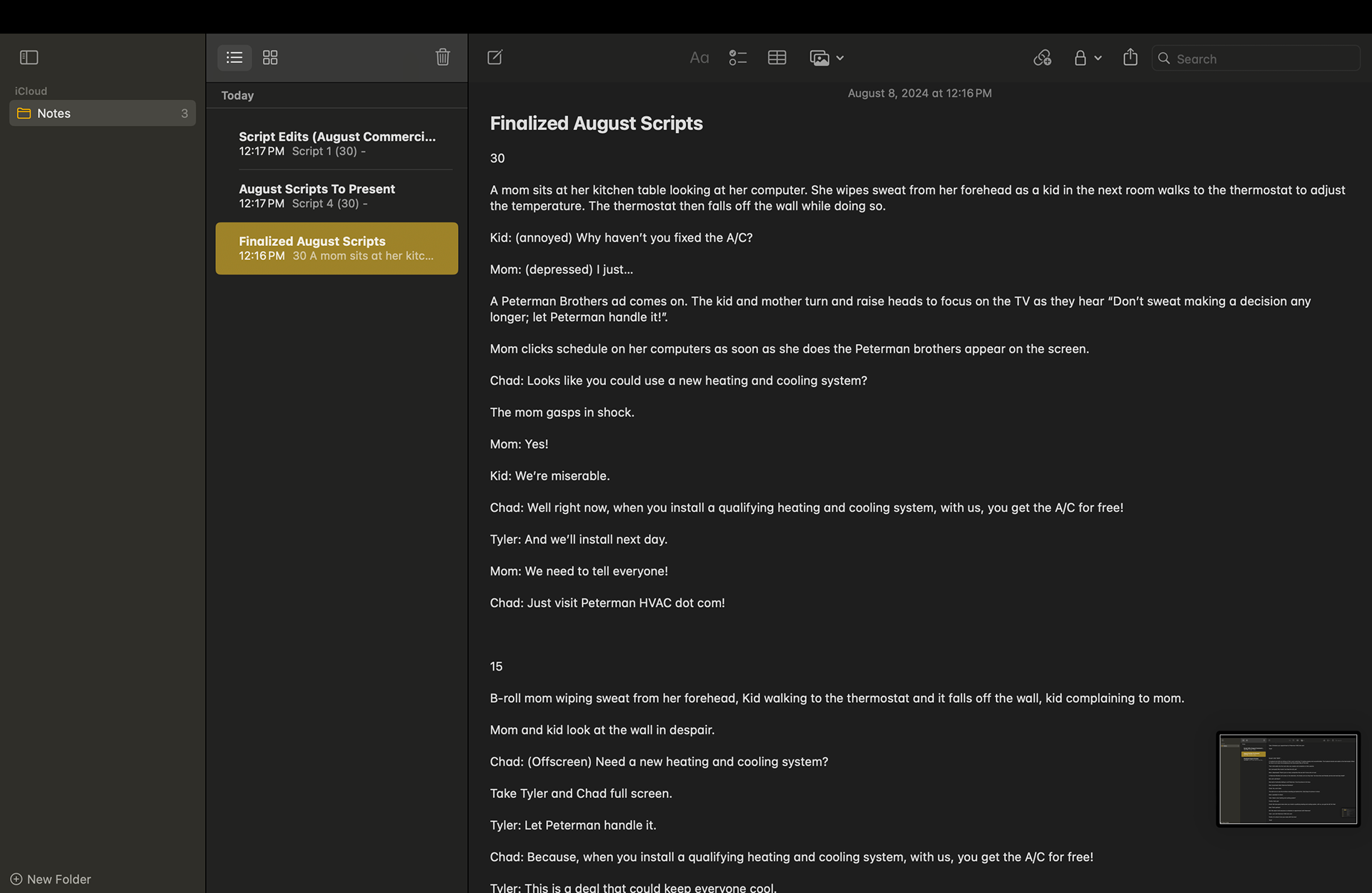Click 'Mom: (depressed) I just...' line
1372x893 pixels.
561,270
